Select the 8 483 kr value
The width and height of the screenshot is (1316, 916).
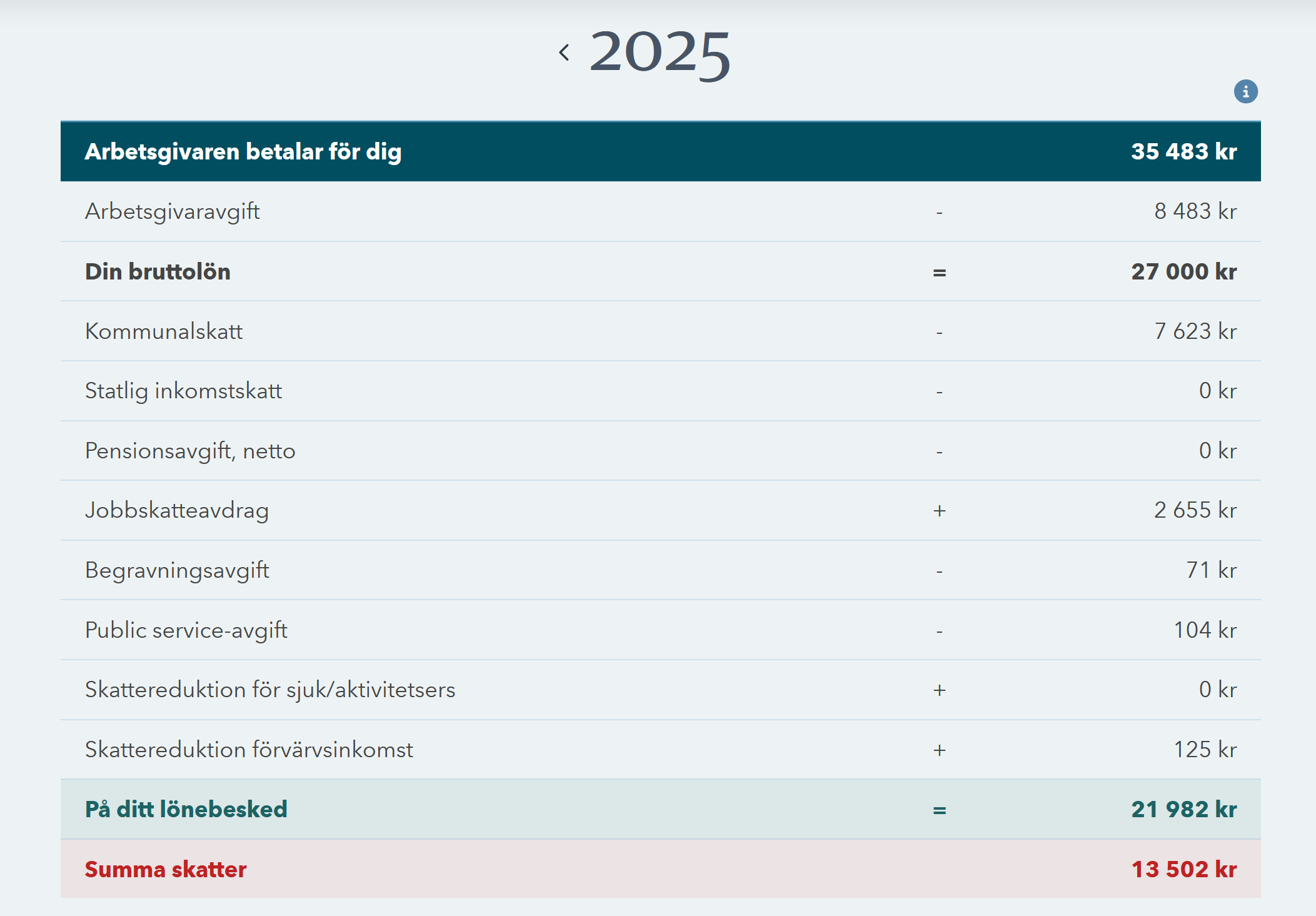(1195, 211)
